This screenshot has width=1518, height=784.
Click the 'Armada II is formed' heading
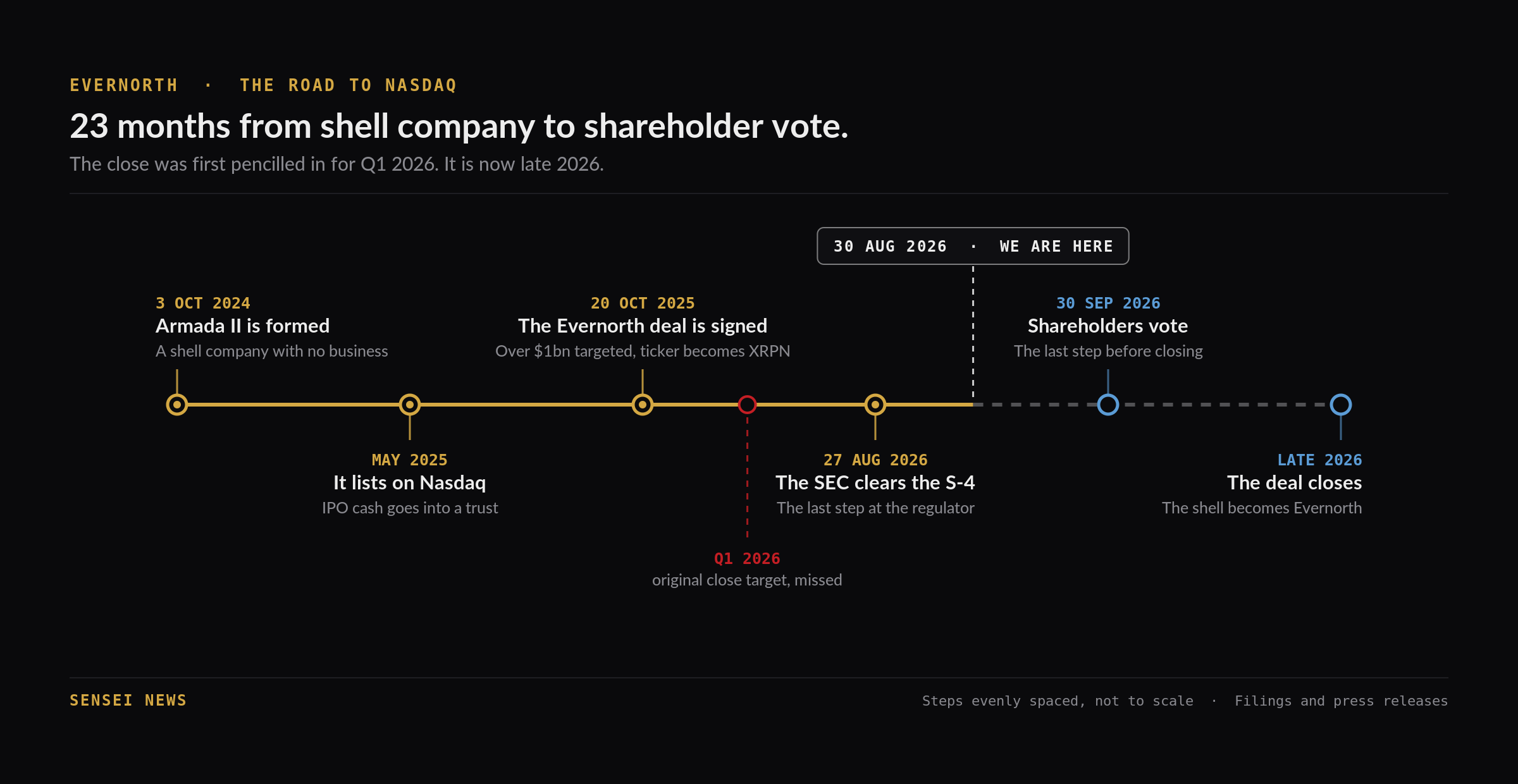[x=243, y=326]
